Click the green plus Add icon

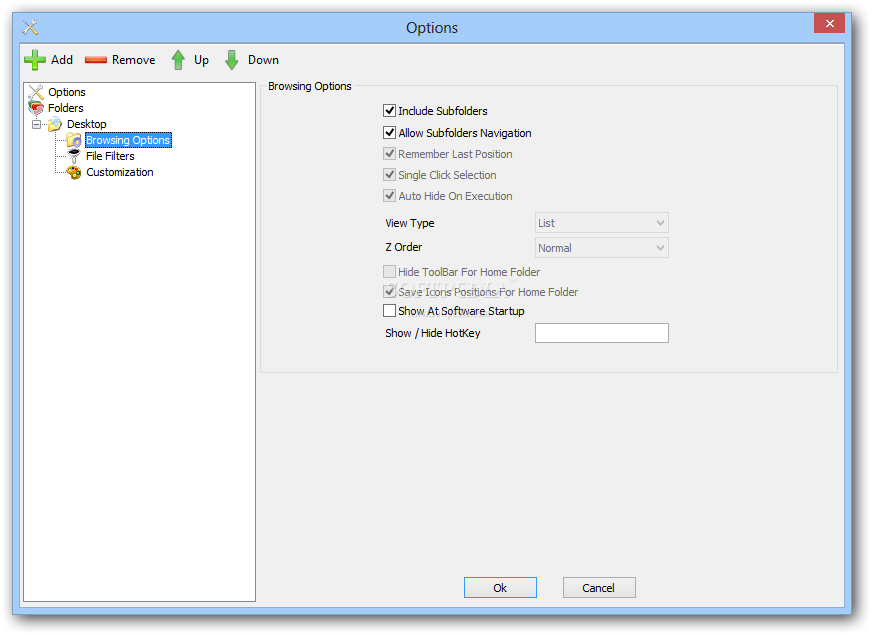click(34, 60)
